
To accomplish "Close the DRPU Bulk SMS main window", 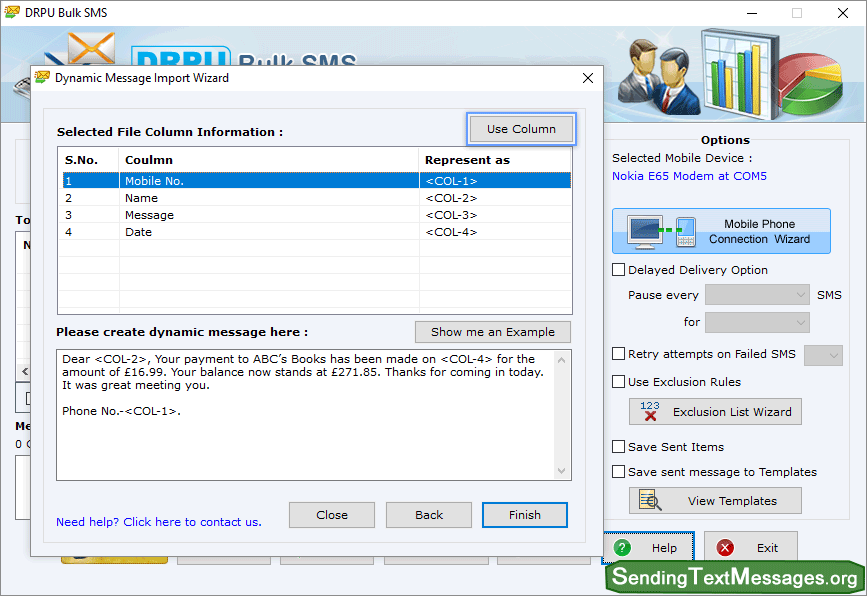I will (843, 13).
